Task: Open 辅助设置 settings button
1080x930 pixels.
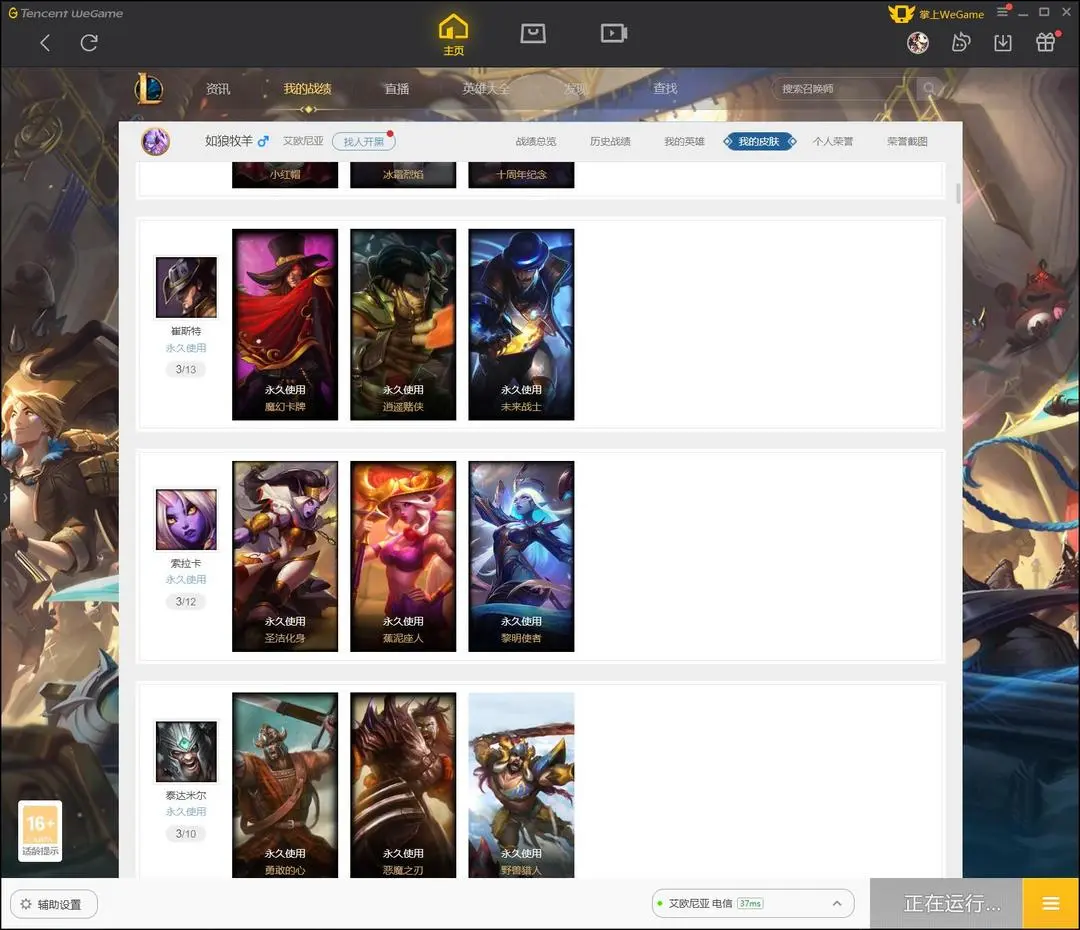Action: click(54, 904)
